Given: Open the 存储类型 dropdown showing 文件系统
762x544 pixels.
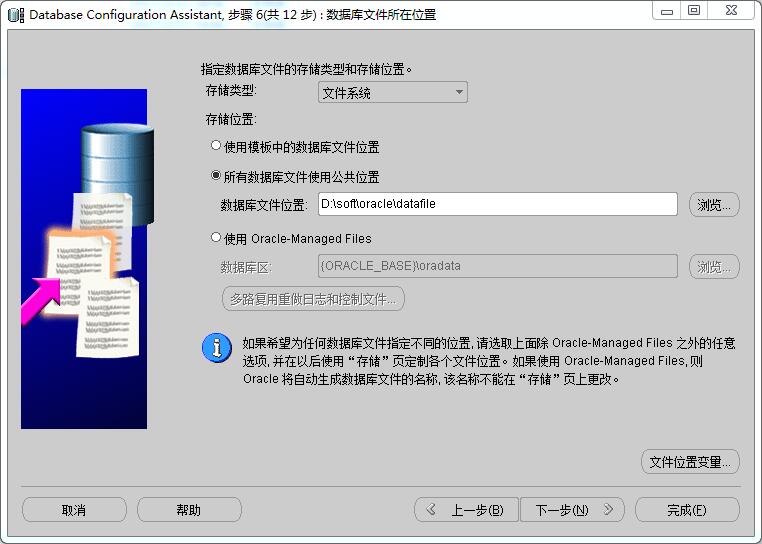Looking at the screenshot, I should [x=393, y=92].
